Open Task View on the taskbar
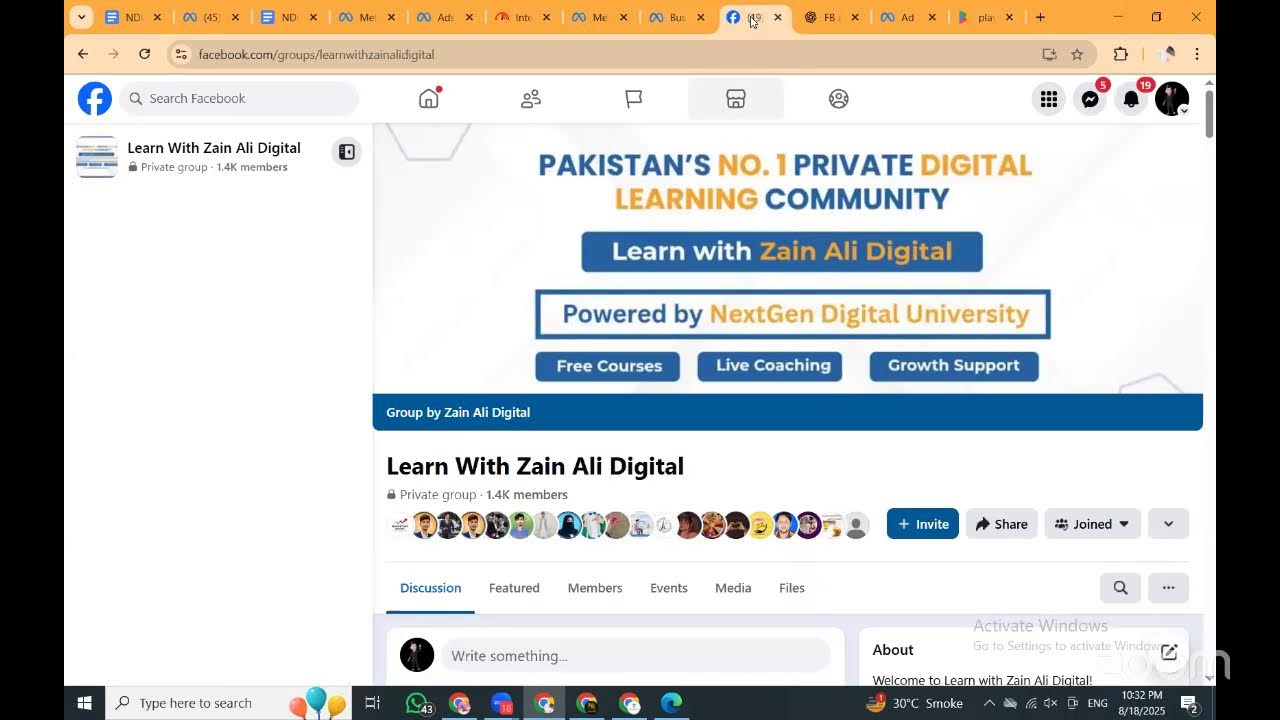Screen dimensions: 1280x720 coord(372,703)
